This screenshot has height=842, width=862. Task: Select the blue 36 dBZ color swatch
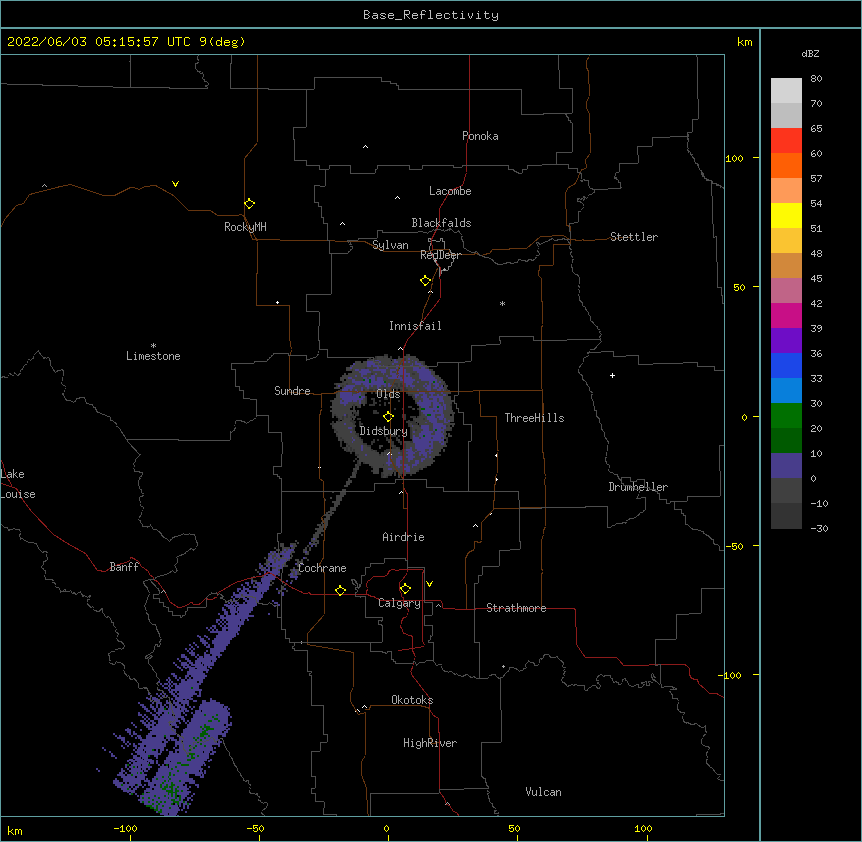click(x=786, y=365)
